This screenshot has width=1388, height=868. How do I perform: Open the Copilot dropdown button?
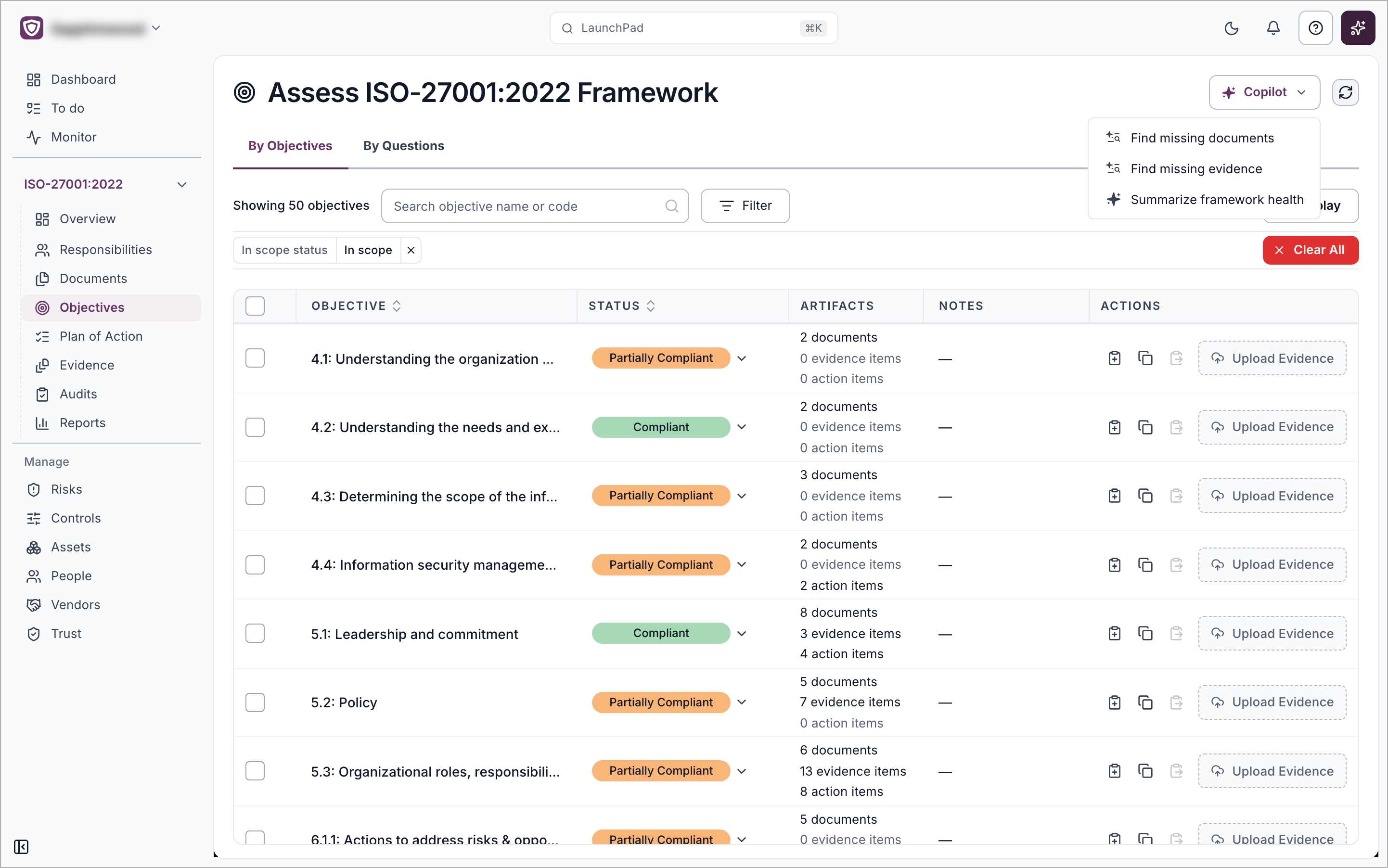pos(1264,92)
